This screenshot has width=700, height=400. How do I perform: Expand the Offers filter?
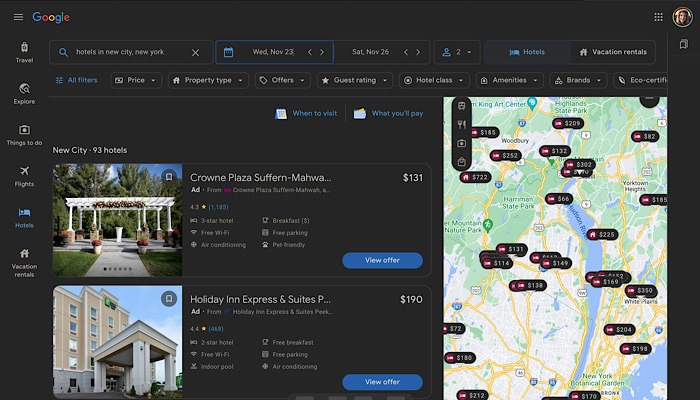click(283, 80)
